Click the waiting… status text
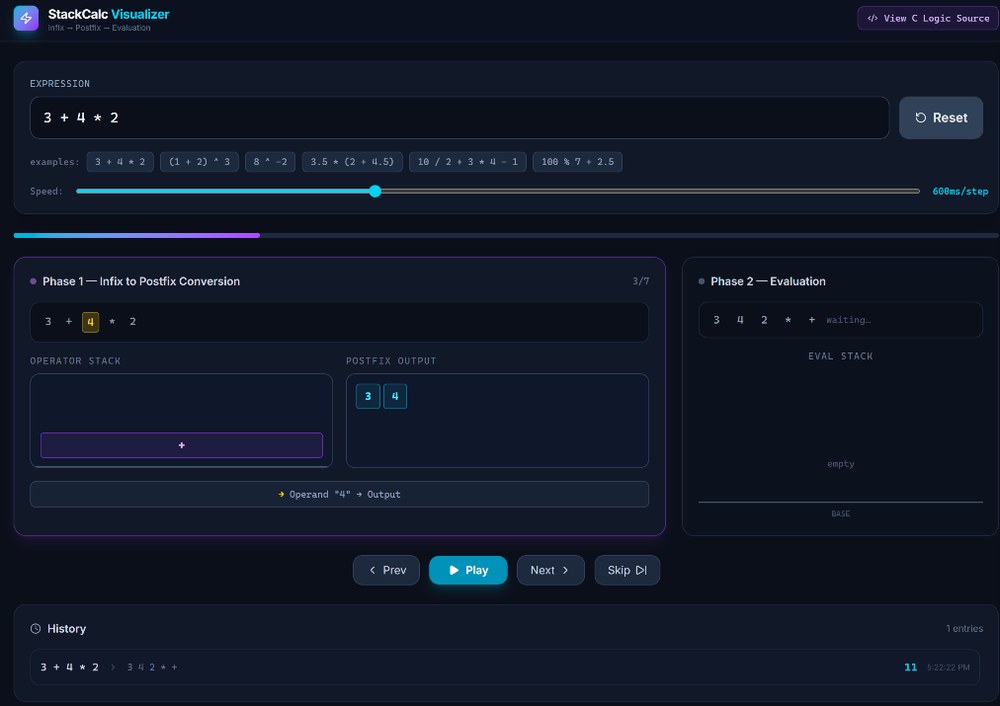Image resolution: width=1000 pixels, height=706 pixels. [x=848, y=320]
